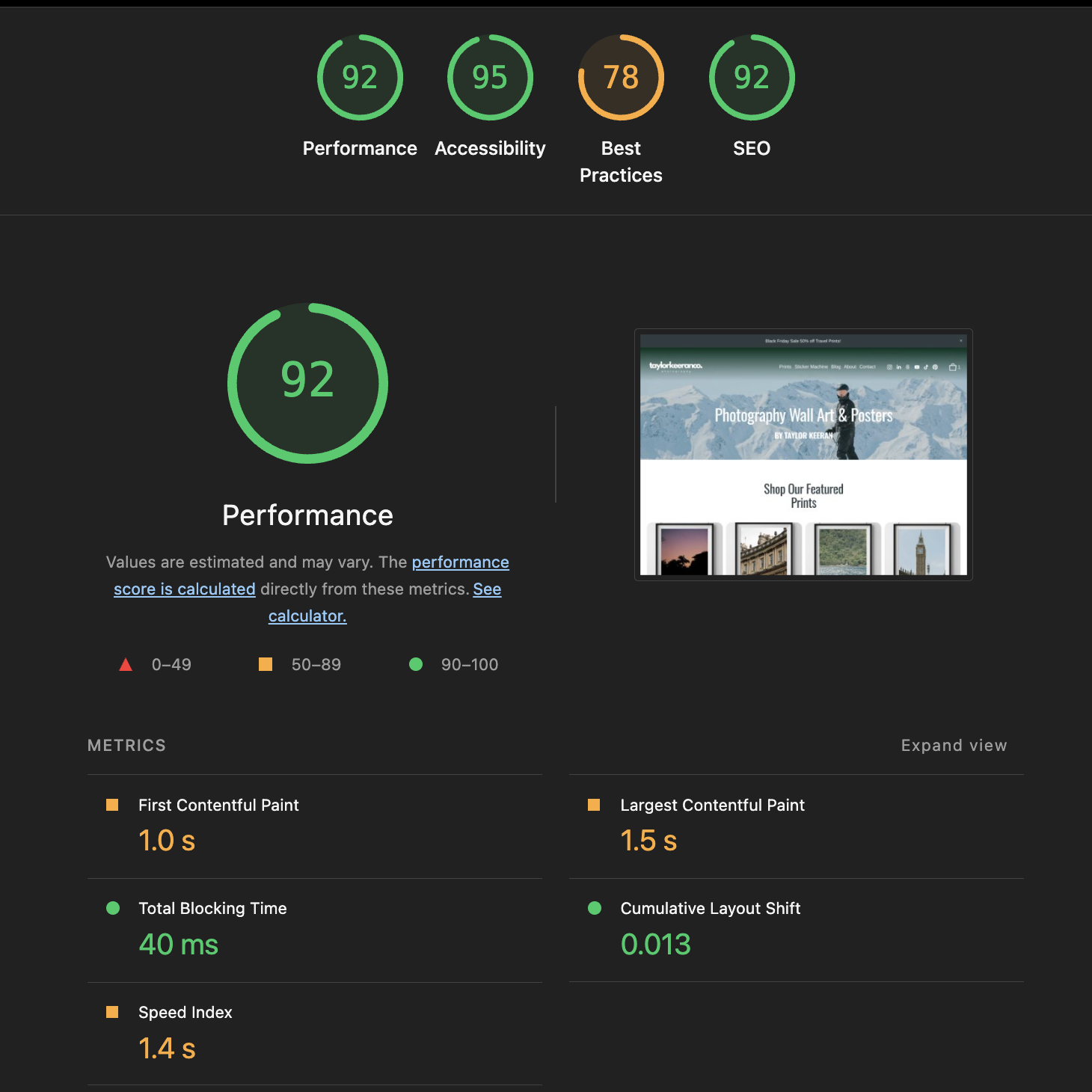Click the website preview thumbnail
Image resolution: width=1092 pixels, height=1092 pixels.
(803, 454)
